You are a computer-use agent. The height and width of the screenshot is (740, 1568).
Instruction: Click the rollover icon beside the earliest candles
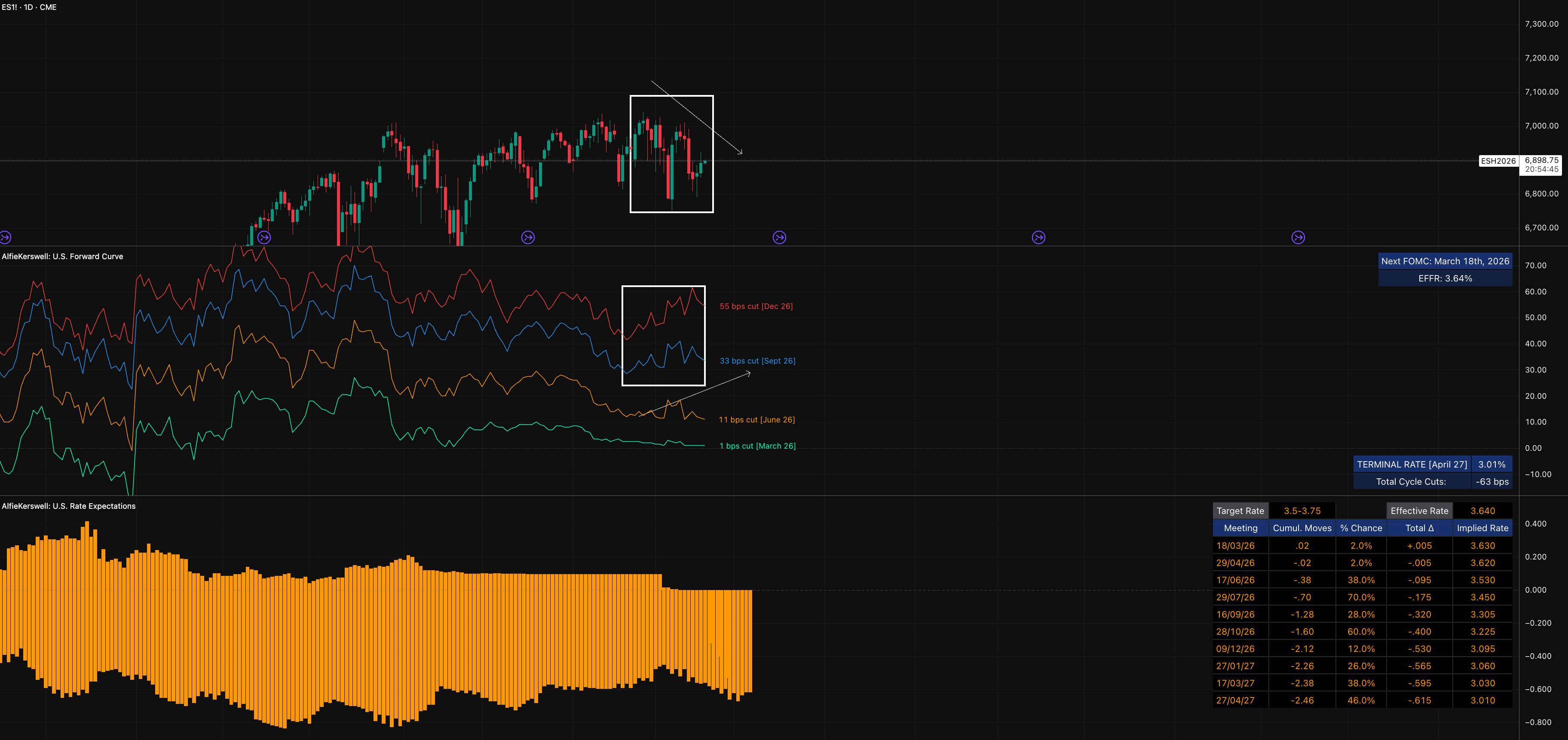tap(264, 237)
